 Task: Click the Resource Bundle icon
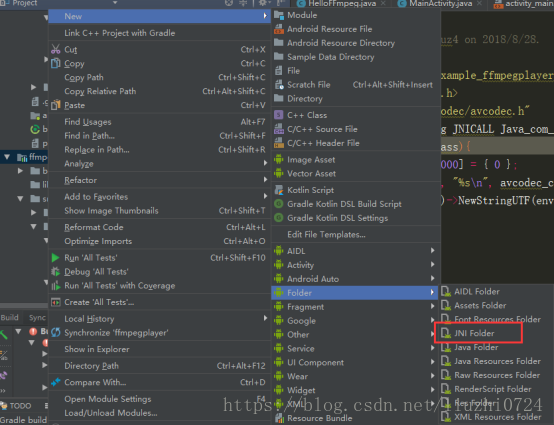(279, 418)
